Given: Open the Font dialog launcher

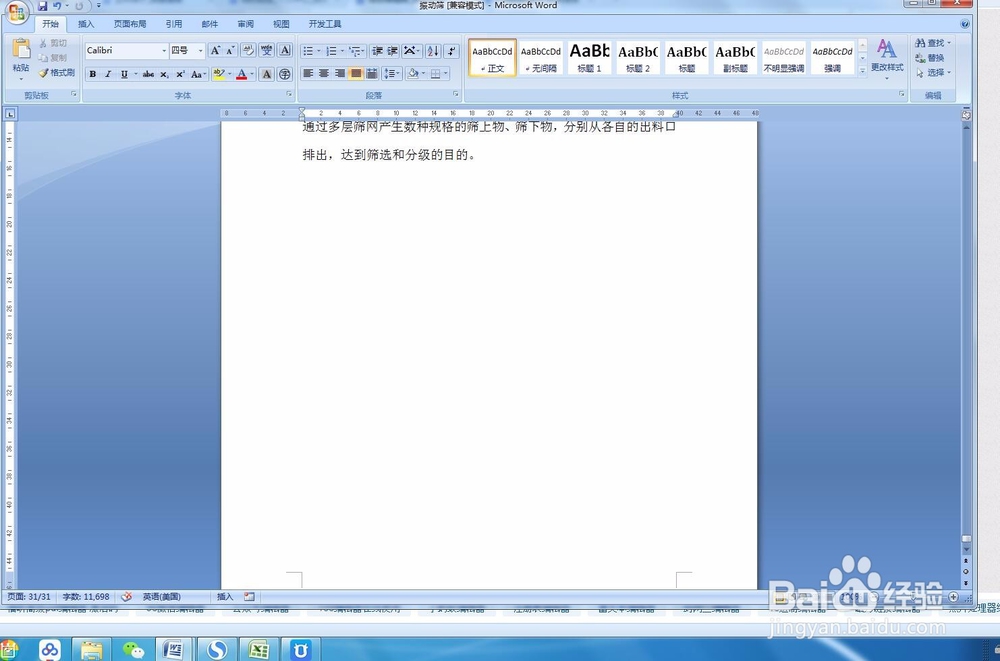Looking at the screenshot, I should point(289,94).
